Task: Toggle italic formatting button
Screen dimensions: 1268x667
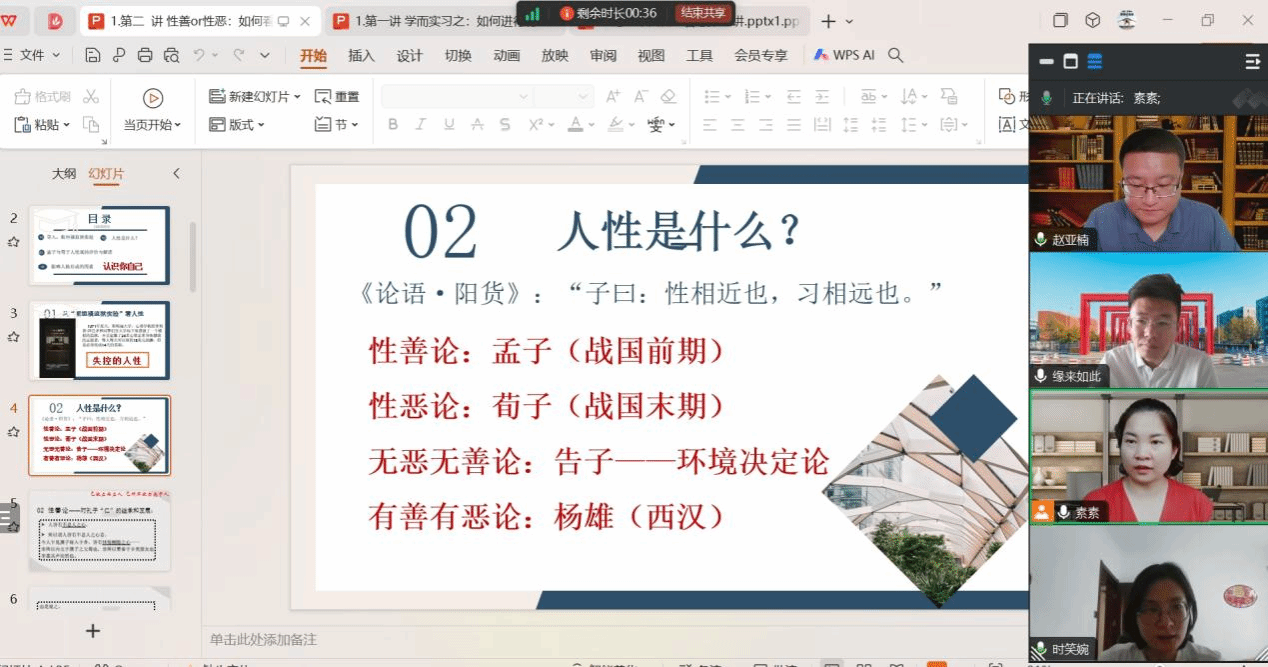Action: (x=421, y=125)
